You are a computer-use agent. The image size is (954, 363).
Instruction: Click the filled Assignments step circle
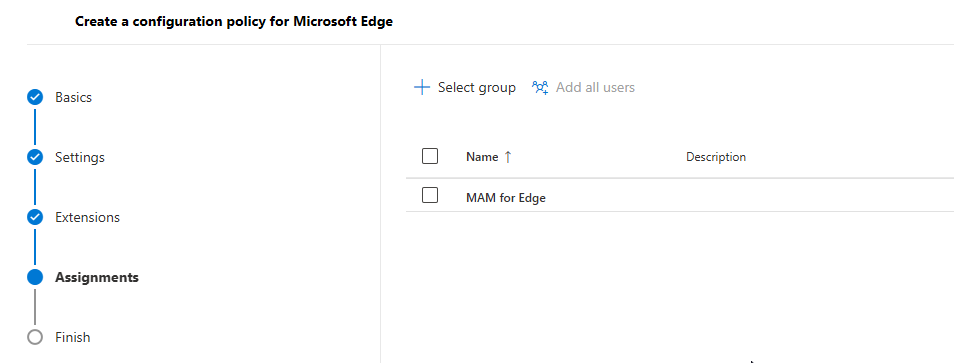click(x=35, y=277)
